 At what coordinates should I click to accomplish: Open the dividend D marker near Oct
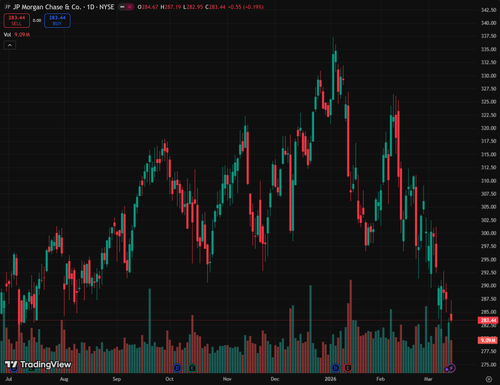click(177, 368)
